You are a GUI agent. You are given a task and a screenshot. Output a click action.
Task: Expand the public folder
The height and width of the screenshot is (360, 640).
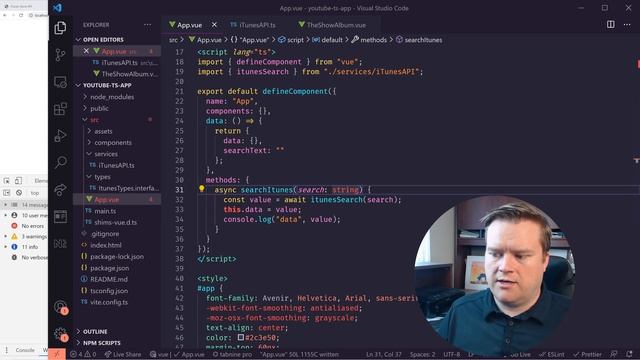[85, 108]
